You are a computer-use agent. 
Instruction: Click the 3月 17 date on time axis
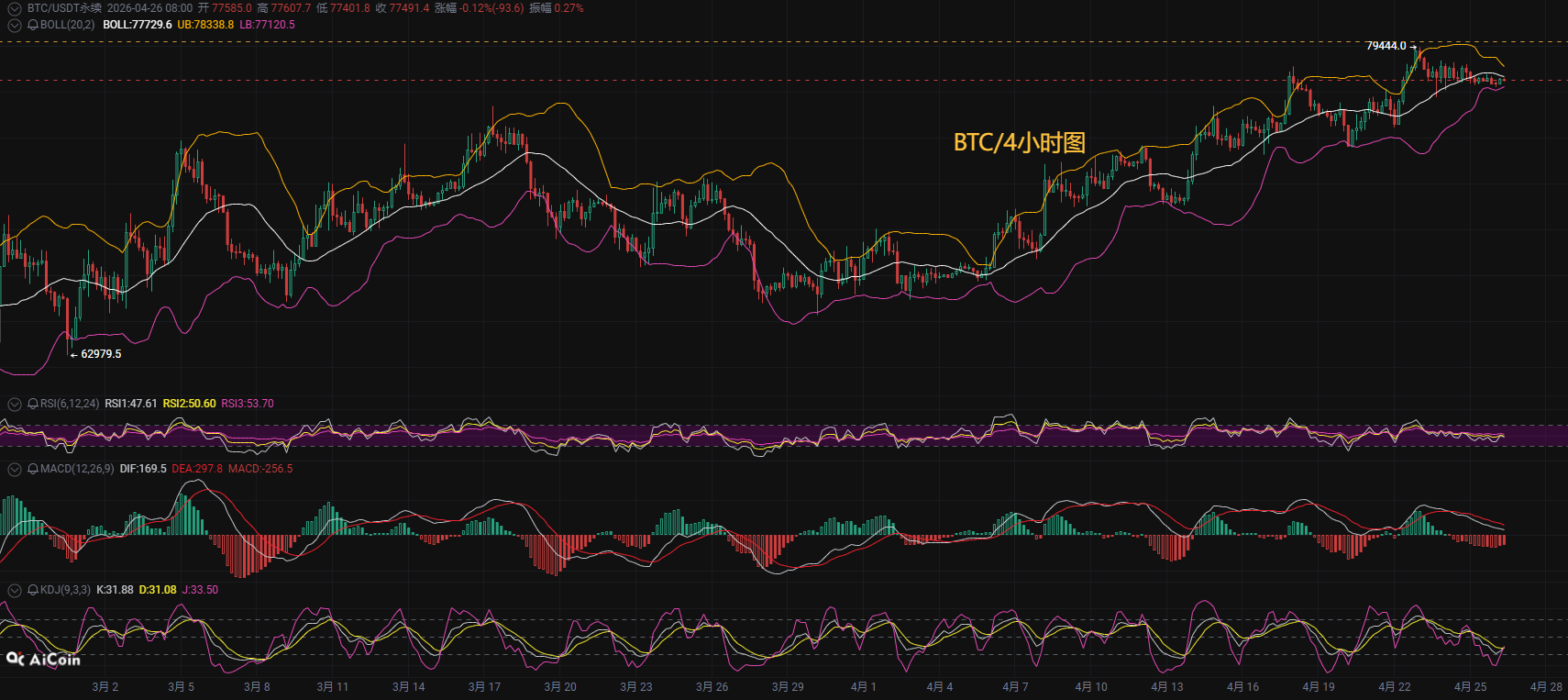point(484,687)
